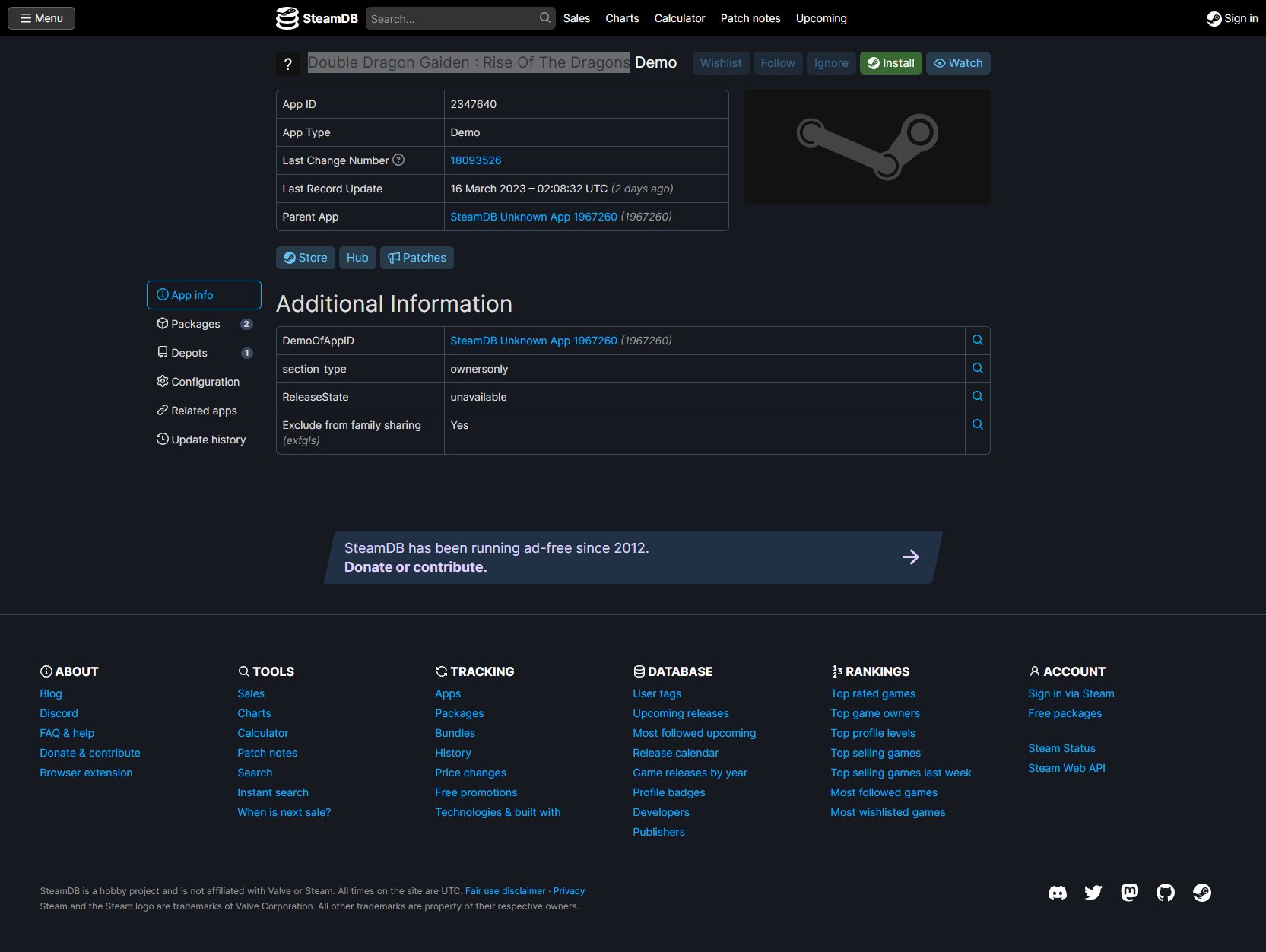
Task: Open Publishers footer link
Action: coord(658,832)
